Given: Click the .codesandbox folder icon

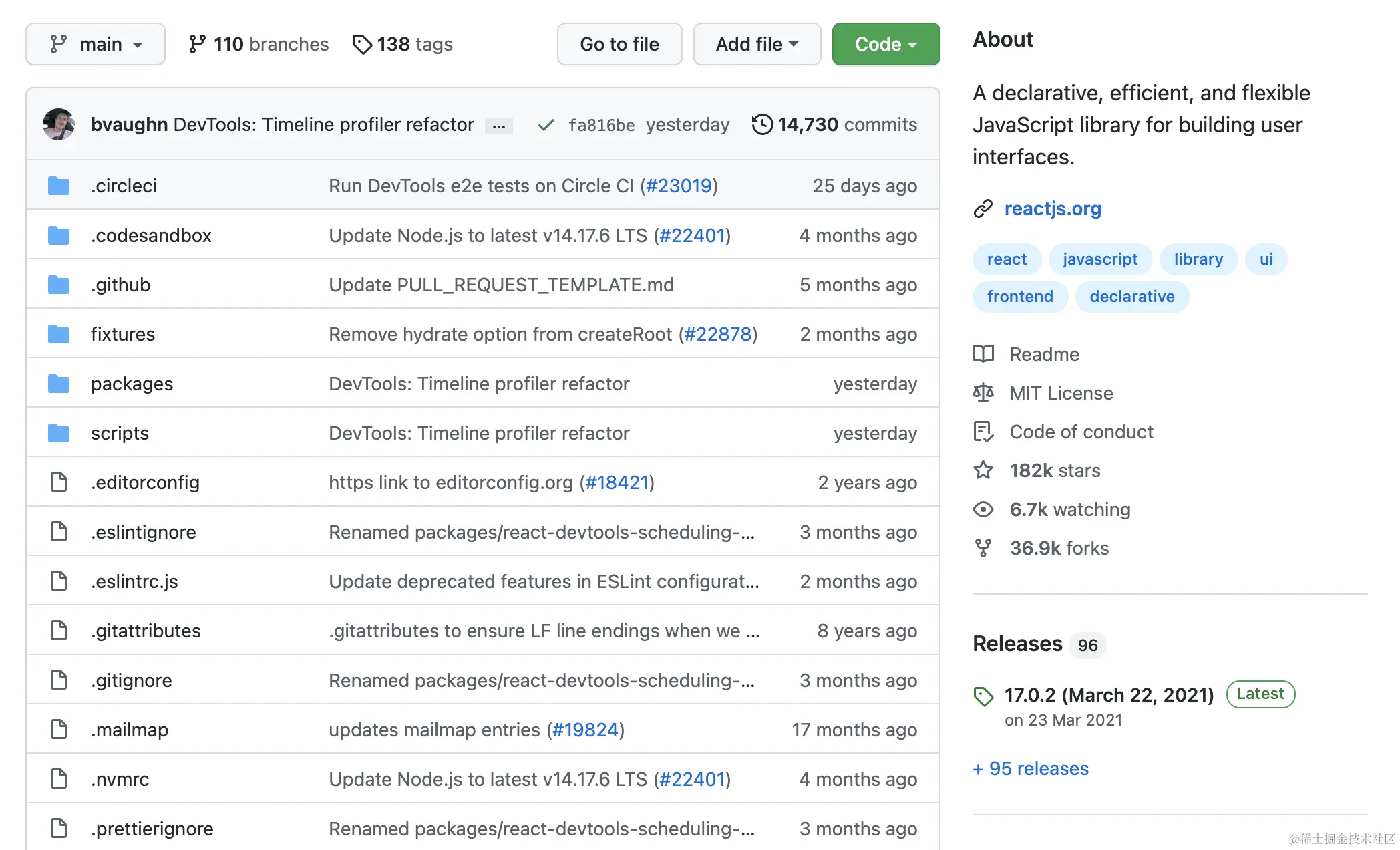Looking at the screenshot, I should pos(59,235).
